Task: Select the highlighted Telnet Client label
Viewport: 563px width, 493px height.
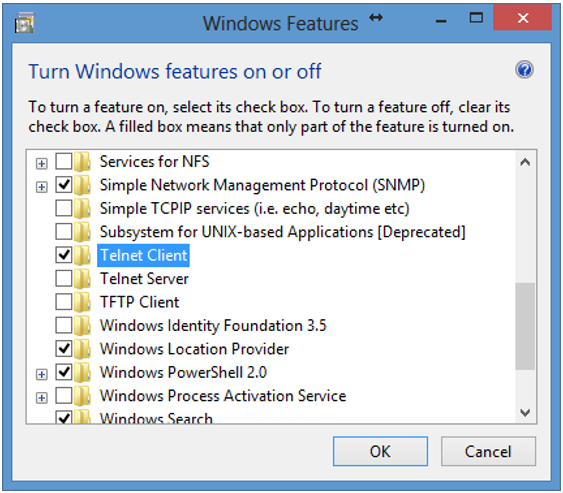Action: [x=144, y=255]
